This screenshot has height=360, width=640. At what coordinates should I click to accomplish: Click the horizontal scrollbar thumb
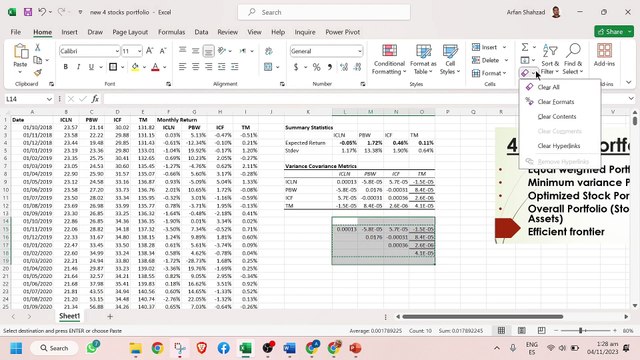tap(482, 316)
